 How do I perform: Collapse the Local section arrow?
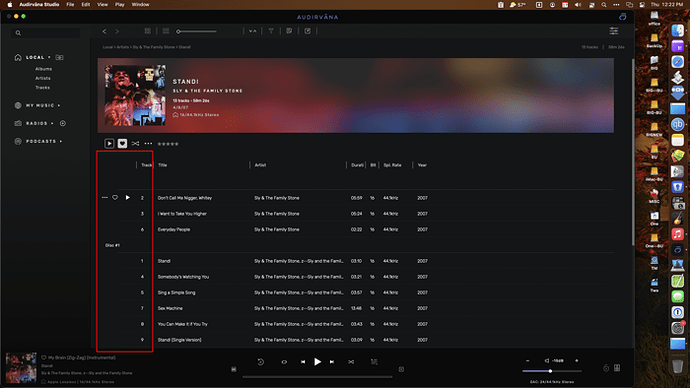pyautogui.click(x=49, y=57)
